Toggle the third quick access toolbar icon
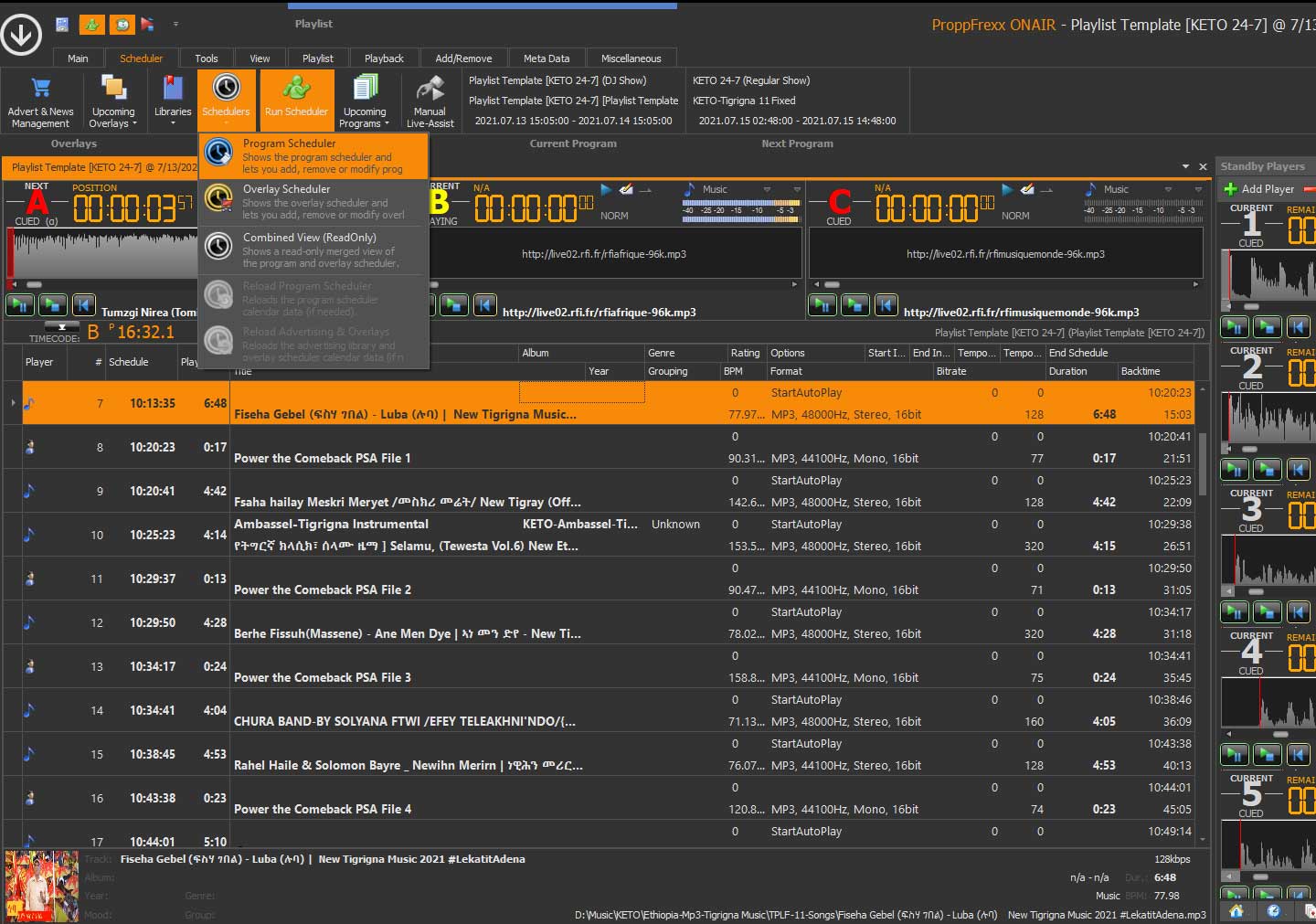 tap(122, 25)
